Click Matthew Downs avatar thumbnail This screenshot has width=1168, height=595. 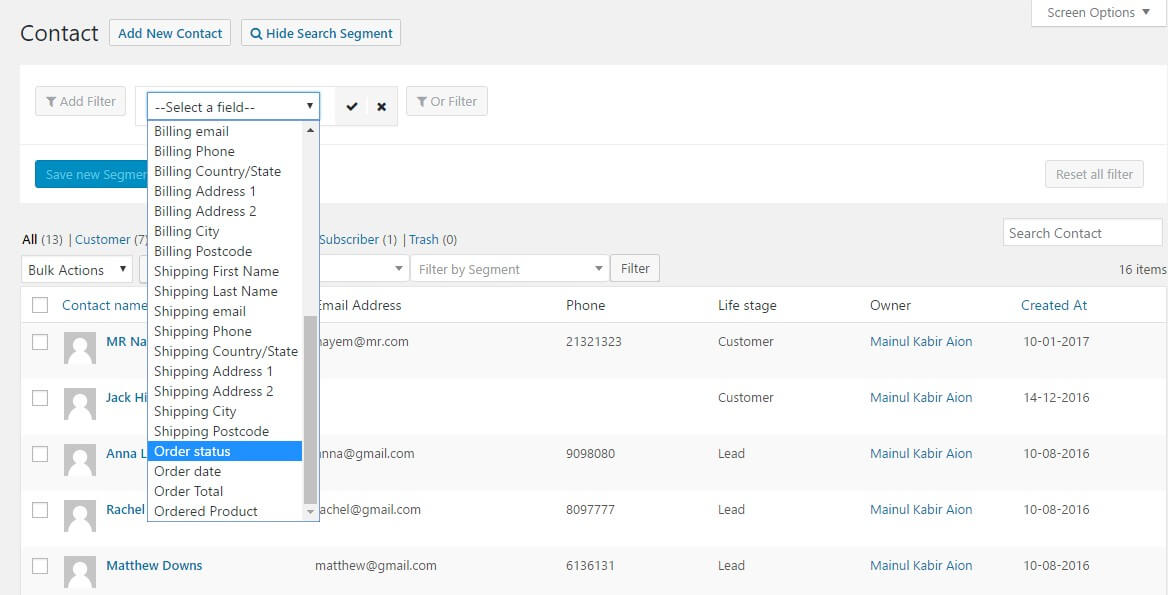[80, 572]
